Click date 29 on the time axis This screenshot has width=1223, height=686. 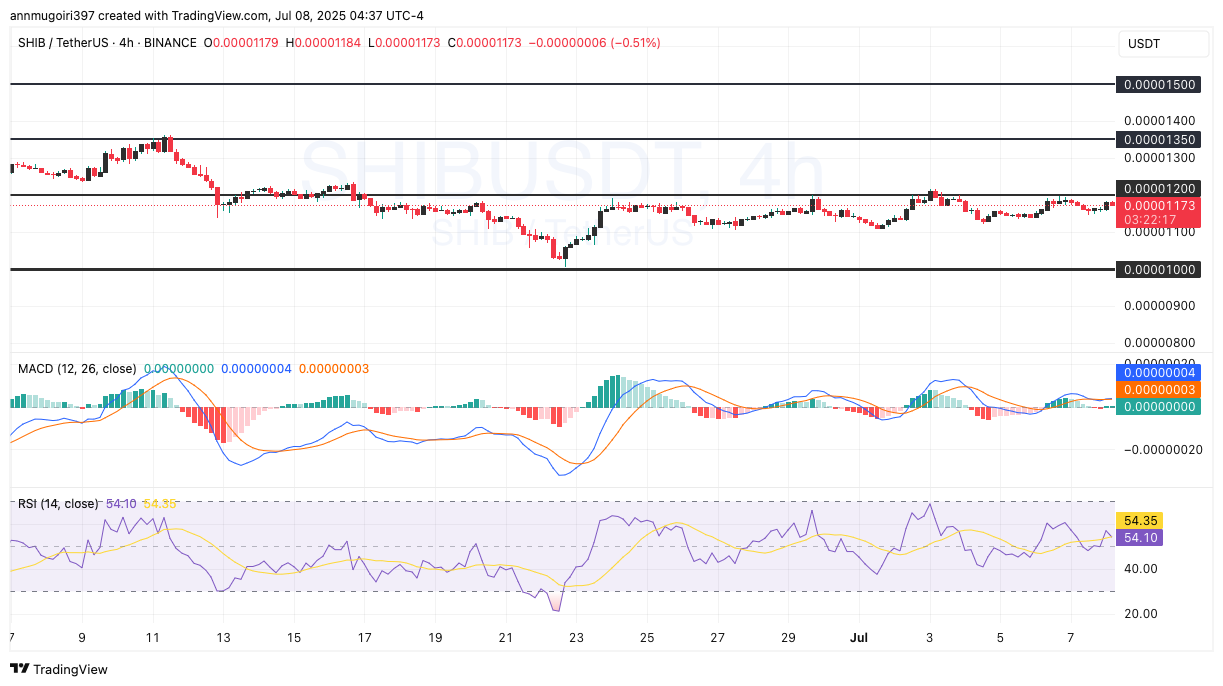788,637
